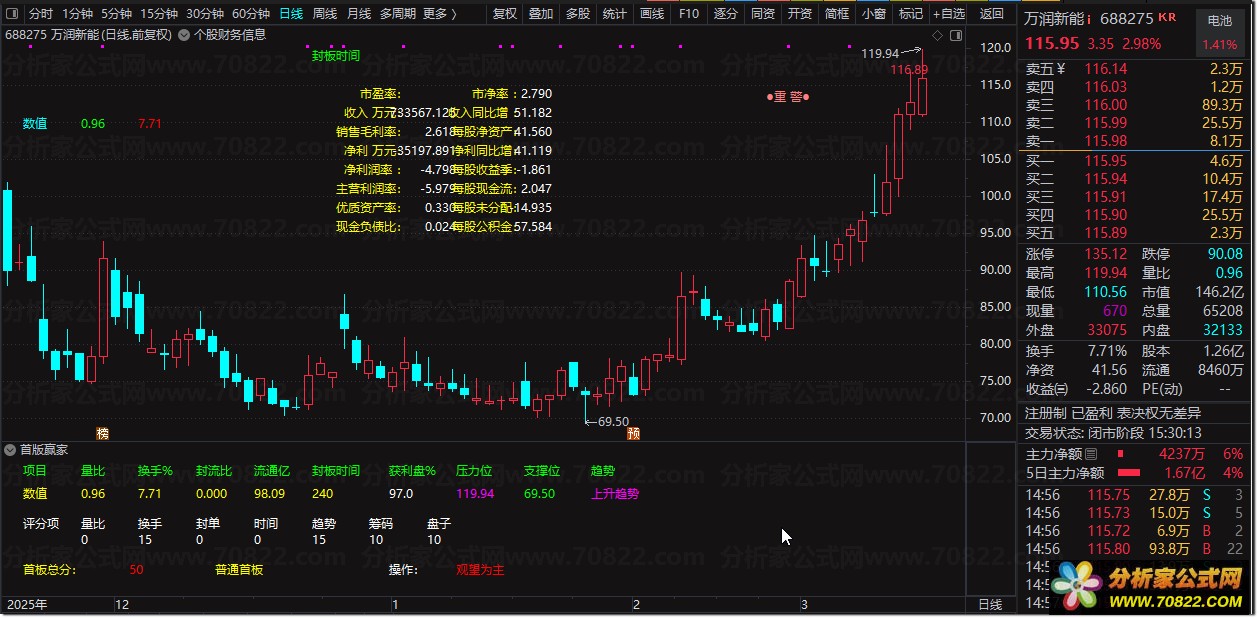Image resolution: width=1259 pixels, height=618 pixels.
Task: Open the 逐分 tick-by-minute view
Action: pos(726,14)
